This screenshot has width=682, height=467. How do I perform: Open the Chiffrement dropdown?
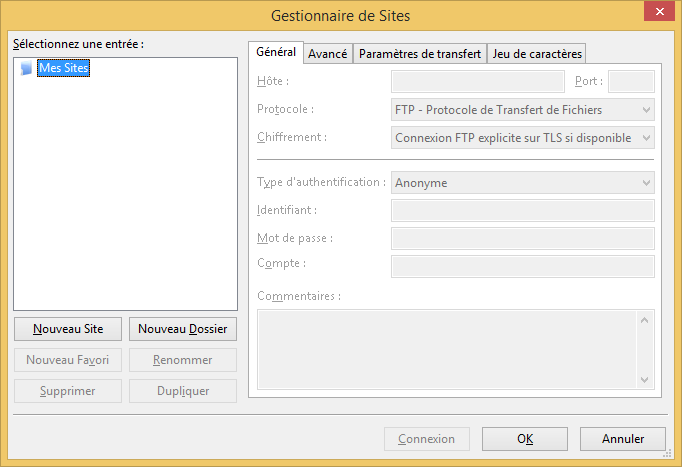pyautogui.click(x=522, y=138)
